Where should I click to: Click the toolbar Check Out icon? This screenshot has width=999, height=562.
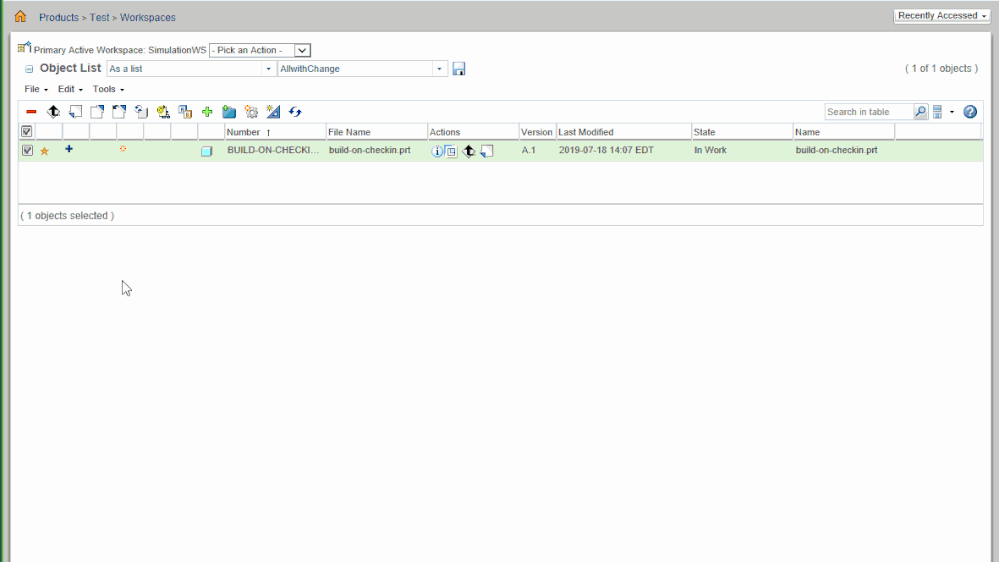97,112
